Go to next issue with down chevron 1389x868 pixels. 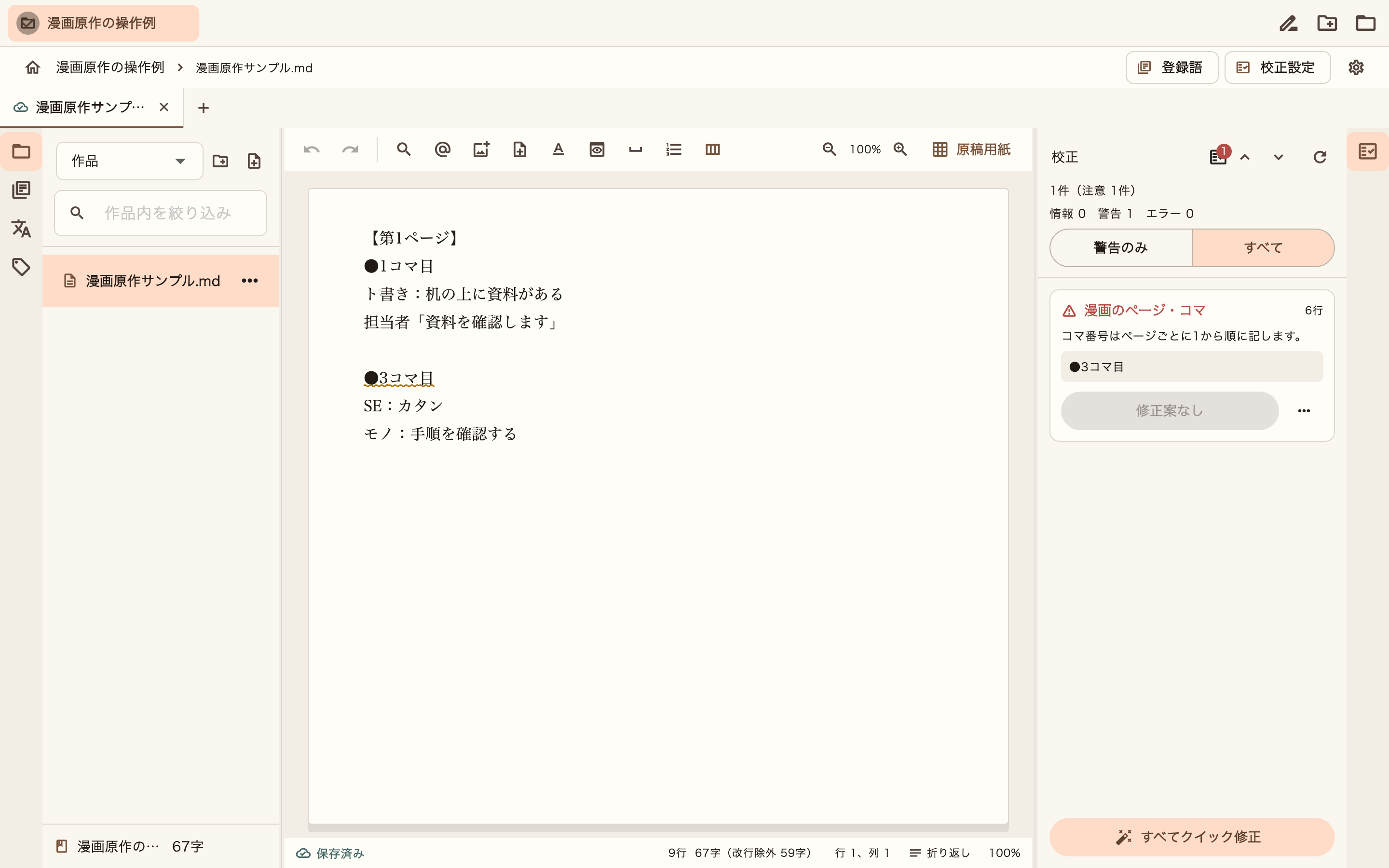(1278, 157)
